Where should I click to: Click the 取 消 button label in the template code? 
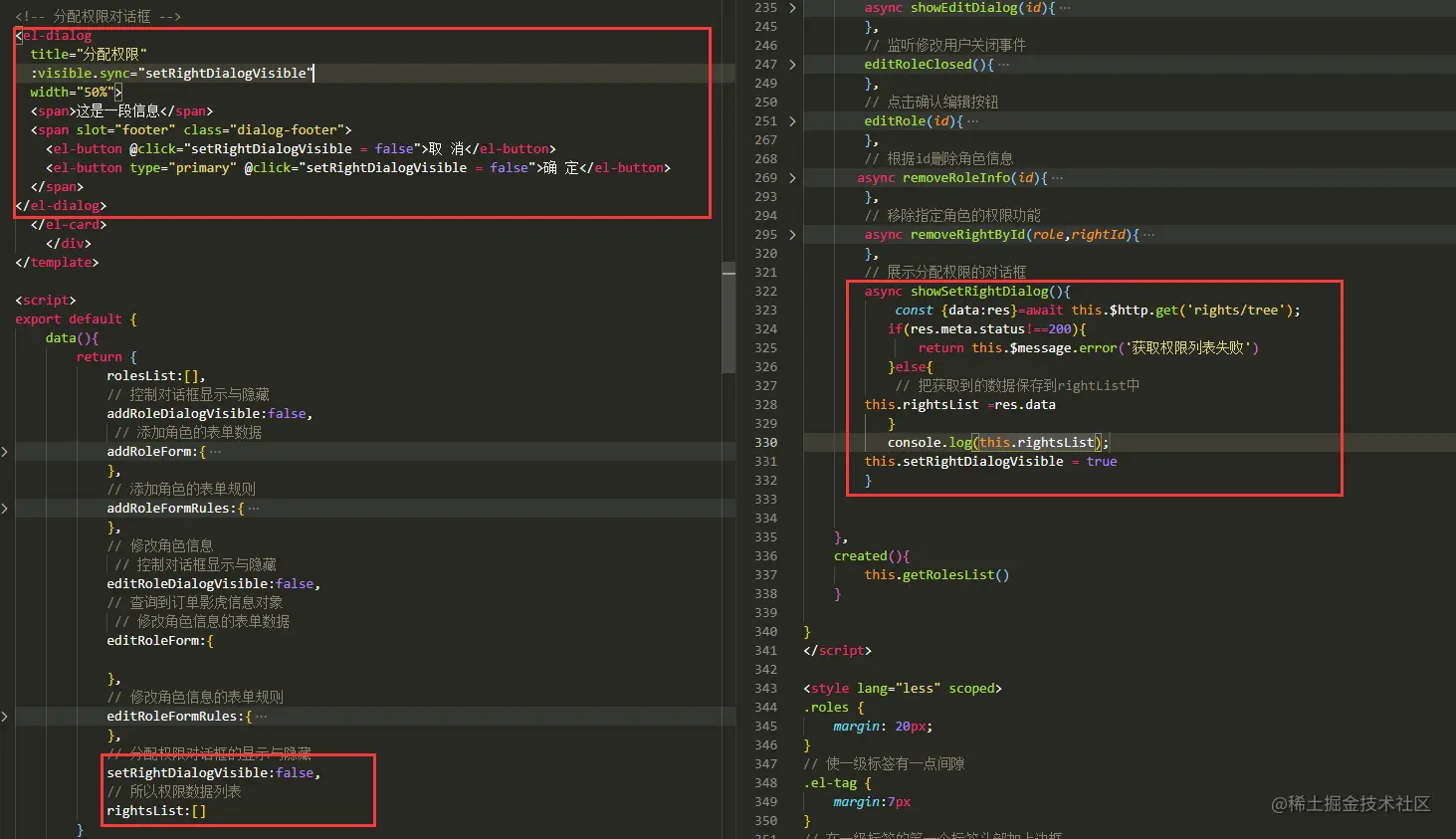coord(447,148)
